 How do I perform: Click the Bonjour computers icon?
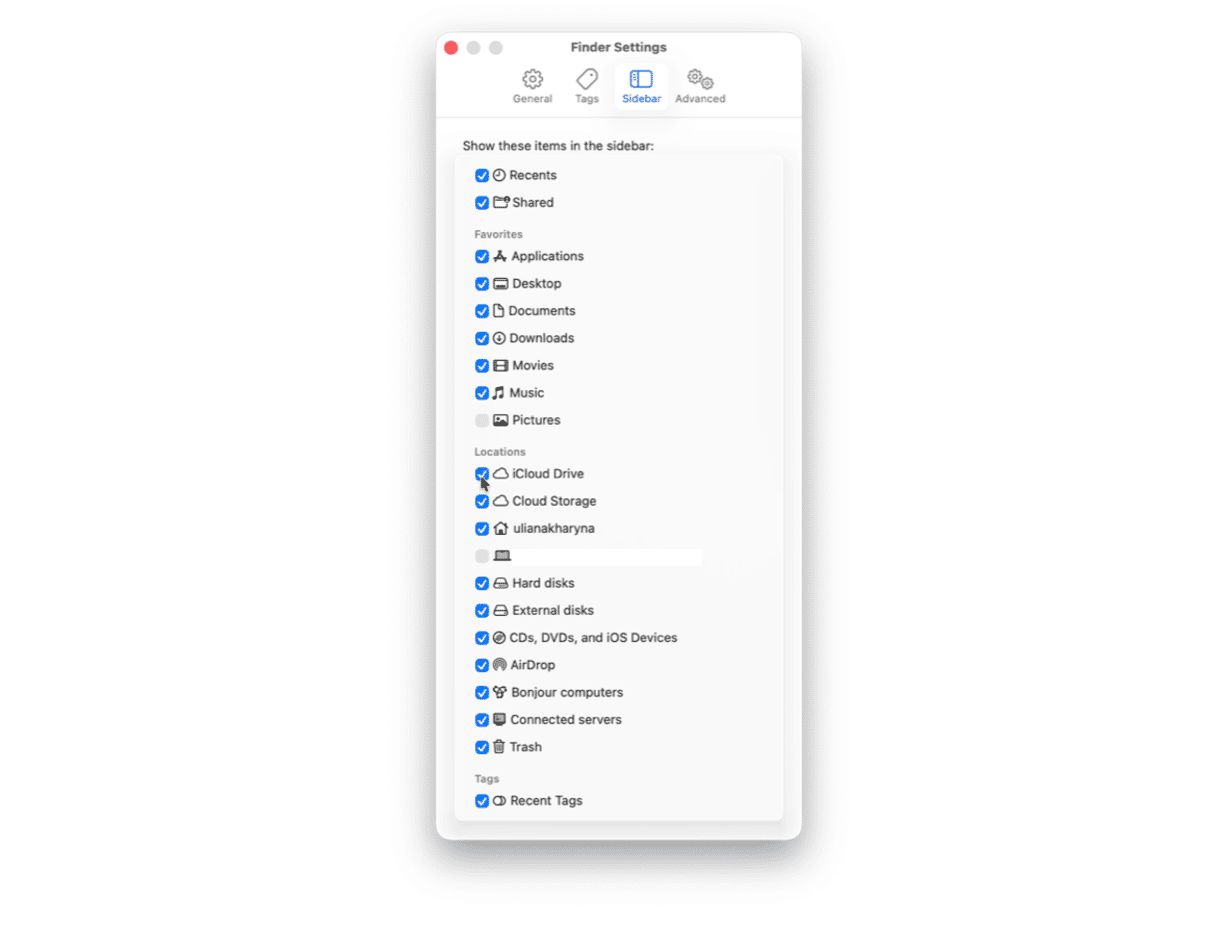pyautogui.click(x=499, y=692)
